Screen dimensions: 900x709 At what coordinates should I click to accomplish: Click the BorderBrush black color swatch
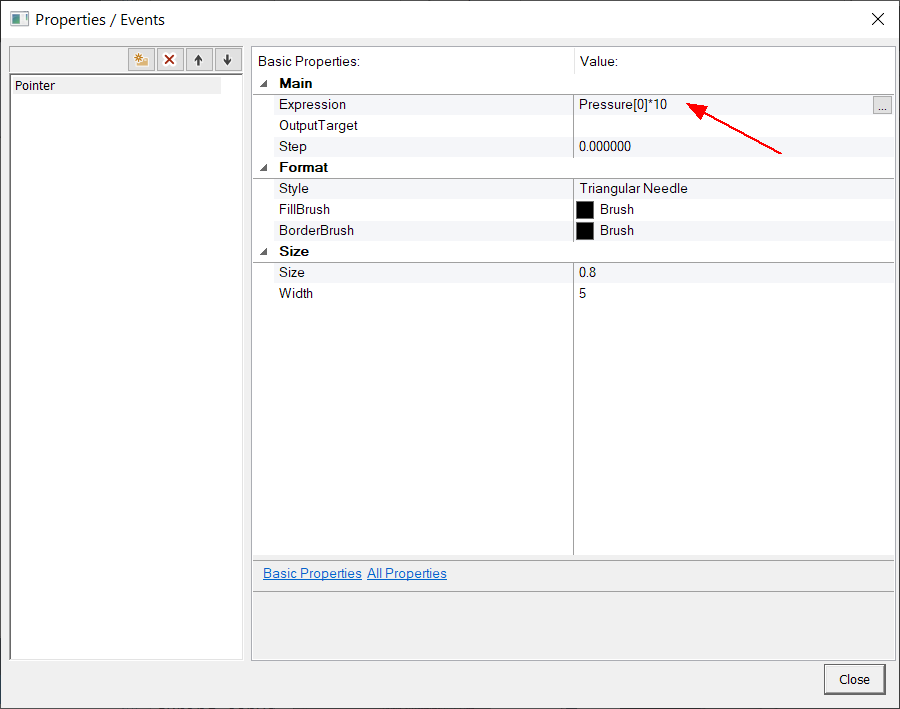pos(585,231)
